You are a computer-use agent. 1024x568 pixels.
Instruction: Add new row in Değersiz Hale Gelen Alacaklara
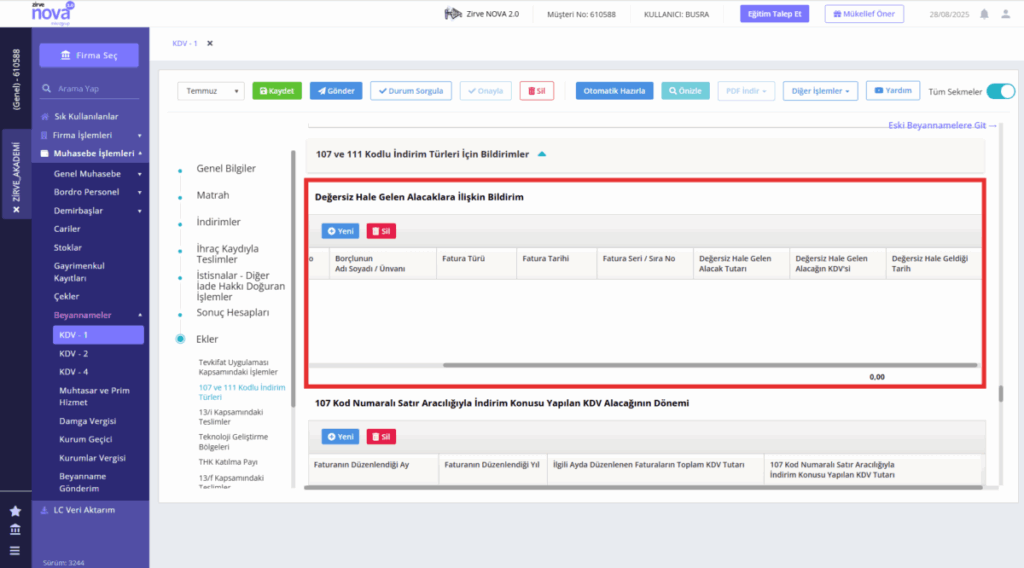click(x=340, y=231)
